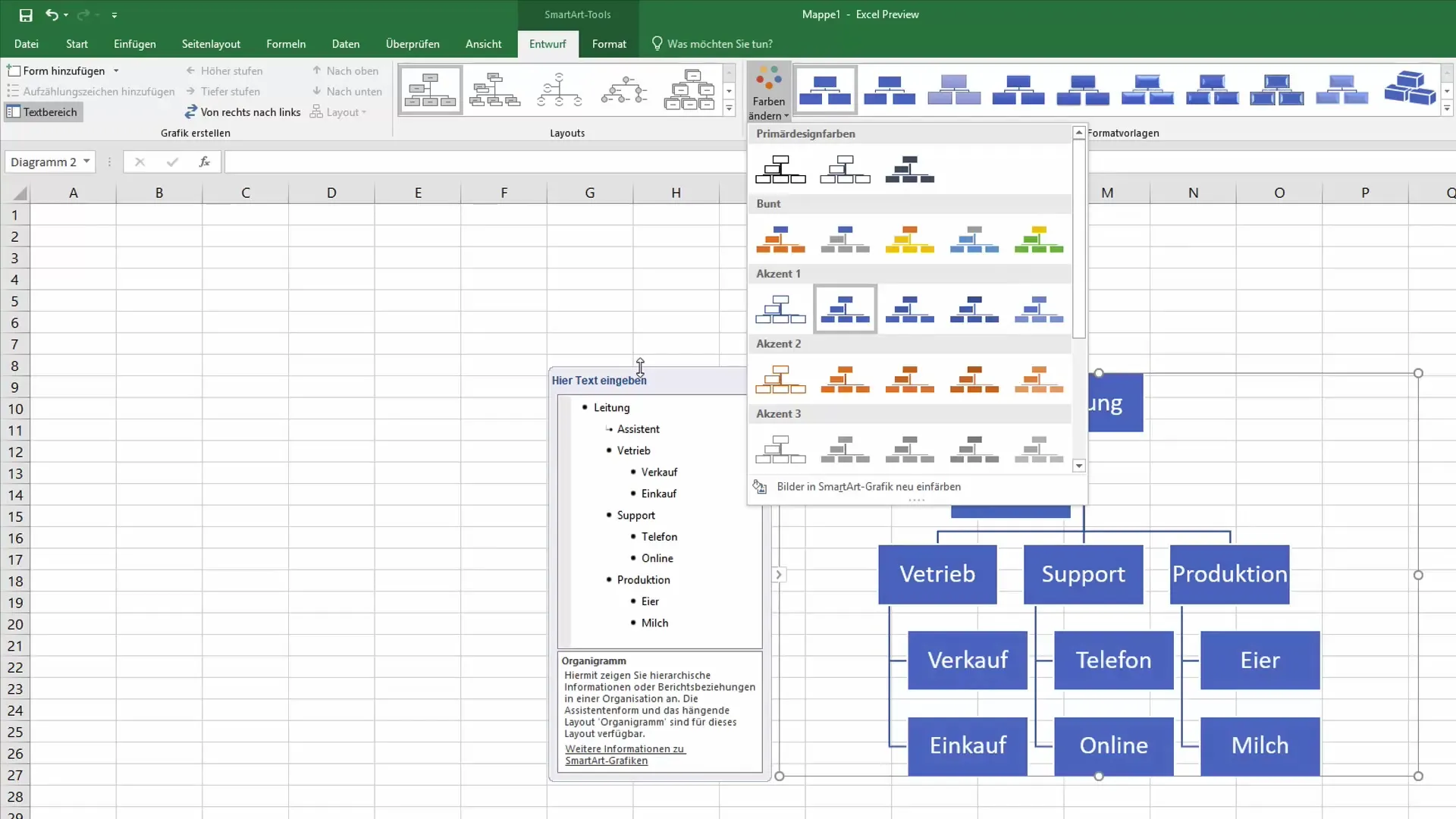Select the second hierarchy layout thumbnail
This screenshot has width=1456, height=819.
coord(494,90)
